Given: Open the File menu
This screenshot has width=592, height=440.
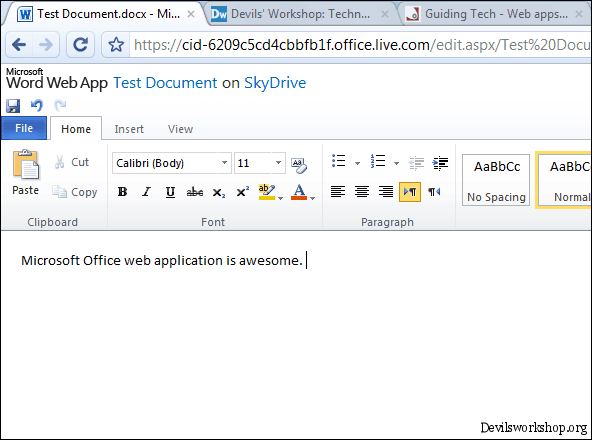Looking at the screenshot, I should (x=24, y=128).
